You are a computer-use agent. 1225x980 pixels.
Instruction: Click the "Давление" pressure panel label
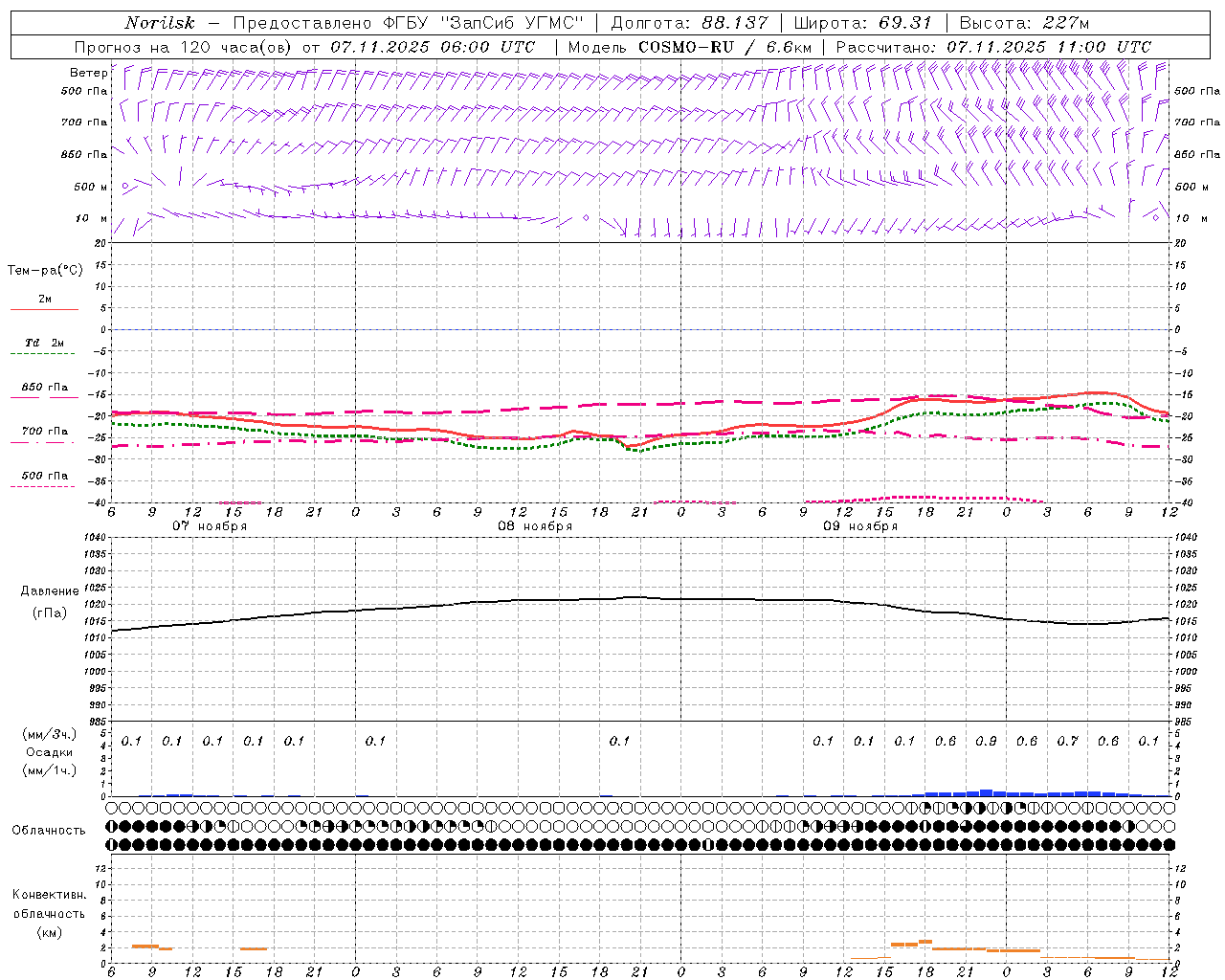tap(50, 591)
